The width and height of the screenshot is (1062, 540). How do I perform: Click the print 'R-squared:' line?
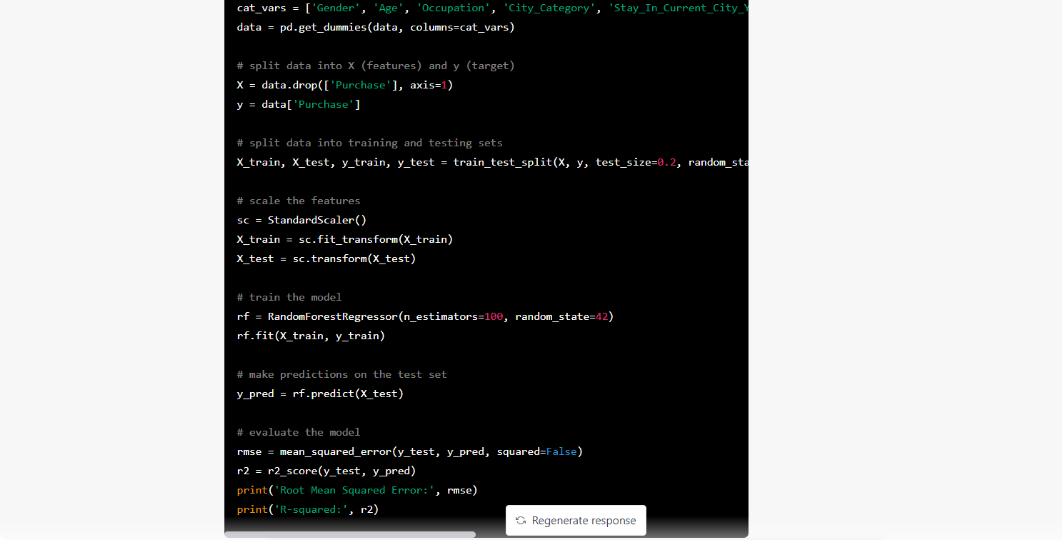308,510
